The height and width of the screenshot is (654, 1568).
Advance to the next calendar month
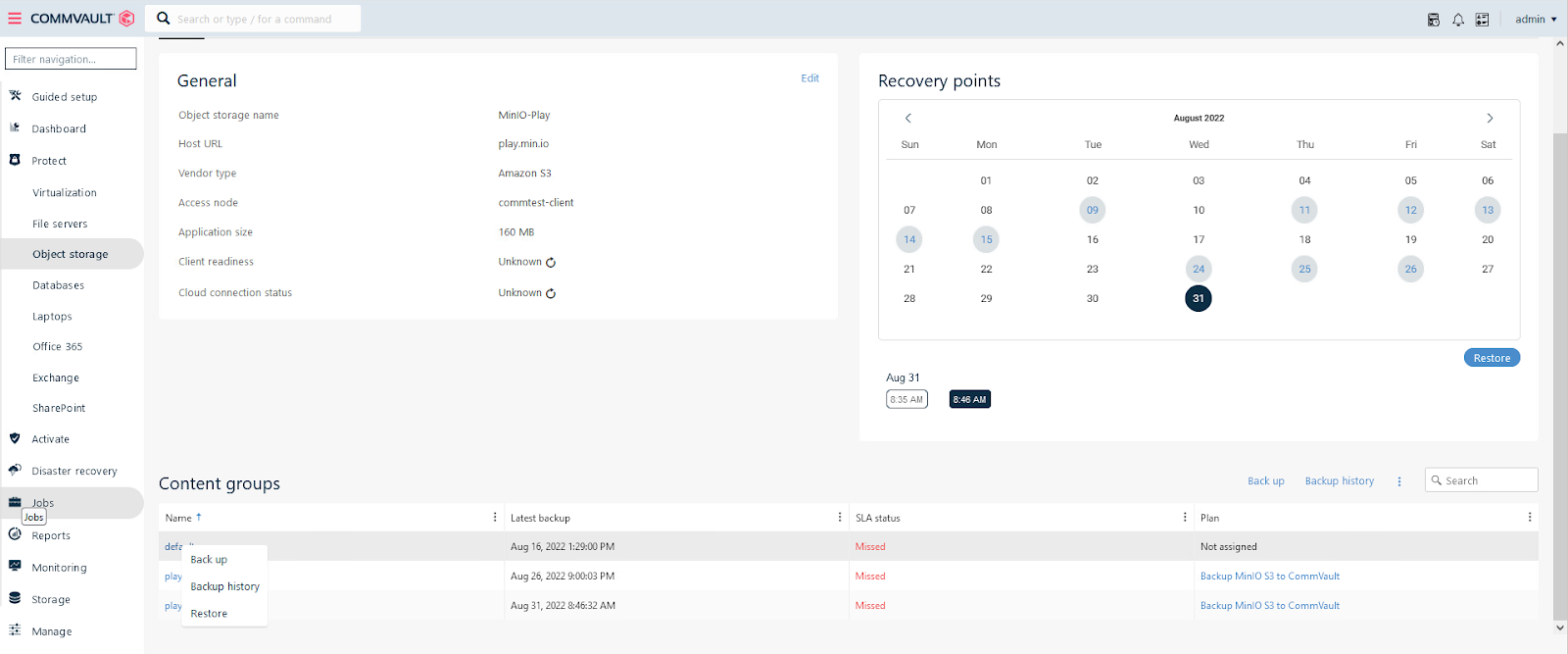pyautogui.click(x=1490, y=119)
